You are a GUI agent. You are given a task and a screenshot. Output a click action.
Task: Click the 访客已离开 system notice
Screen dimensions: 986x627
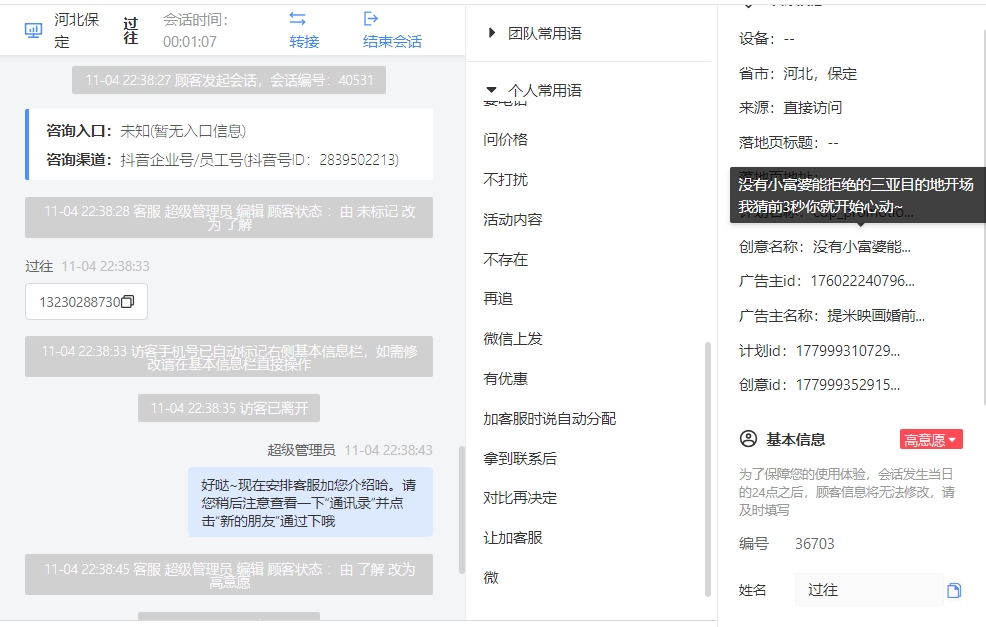(229, 408)
